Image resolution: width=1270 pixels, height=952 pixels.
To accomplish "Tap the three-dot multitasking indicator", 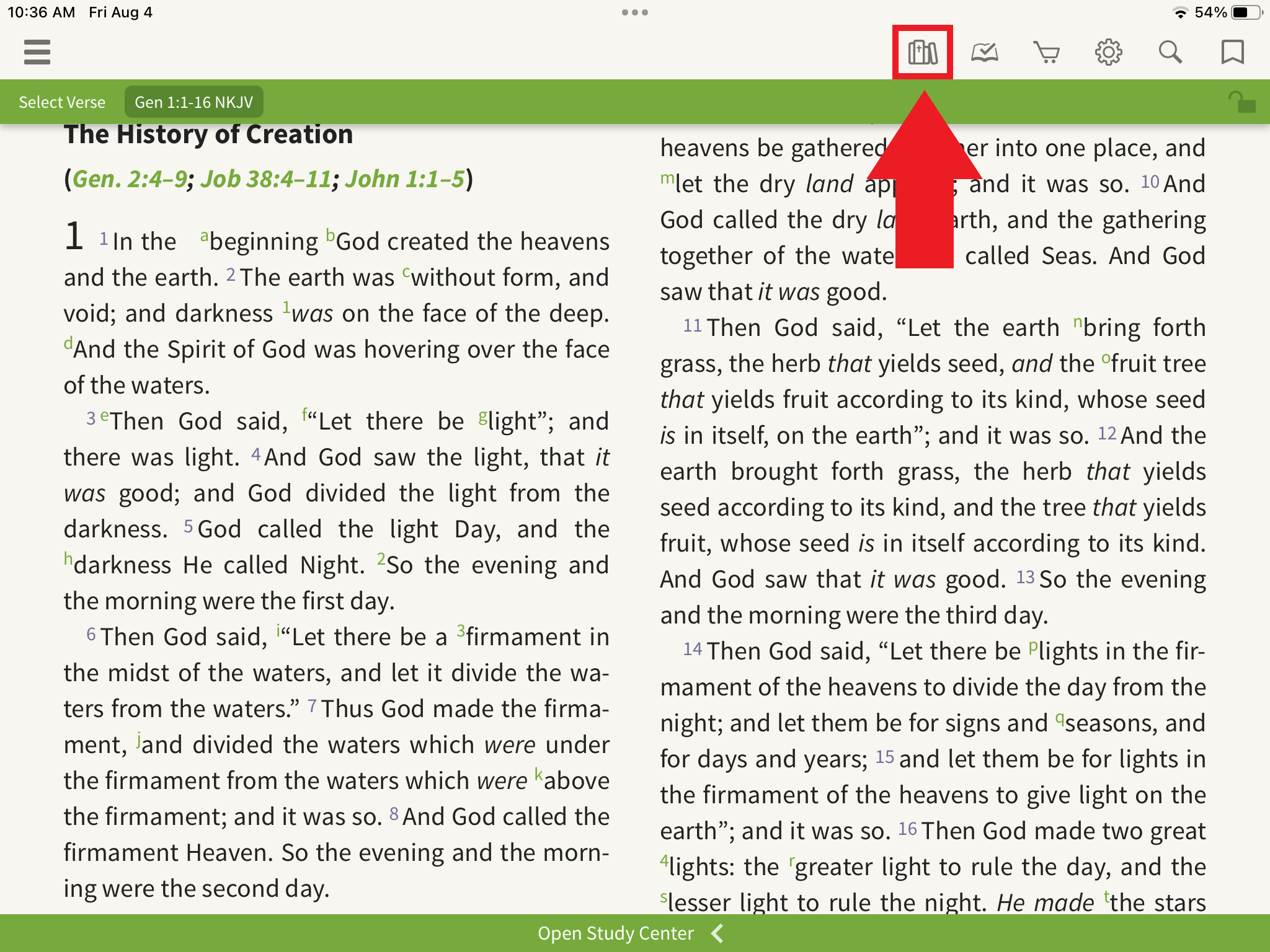I will (x=635, y=12).
